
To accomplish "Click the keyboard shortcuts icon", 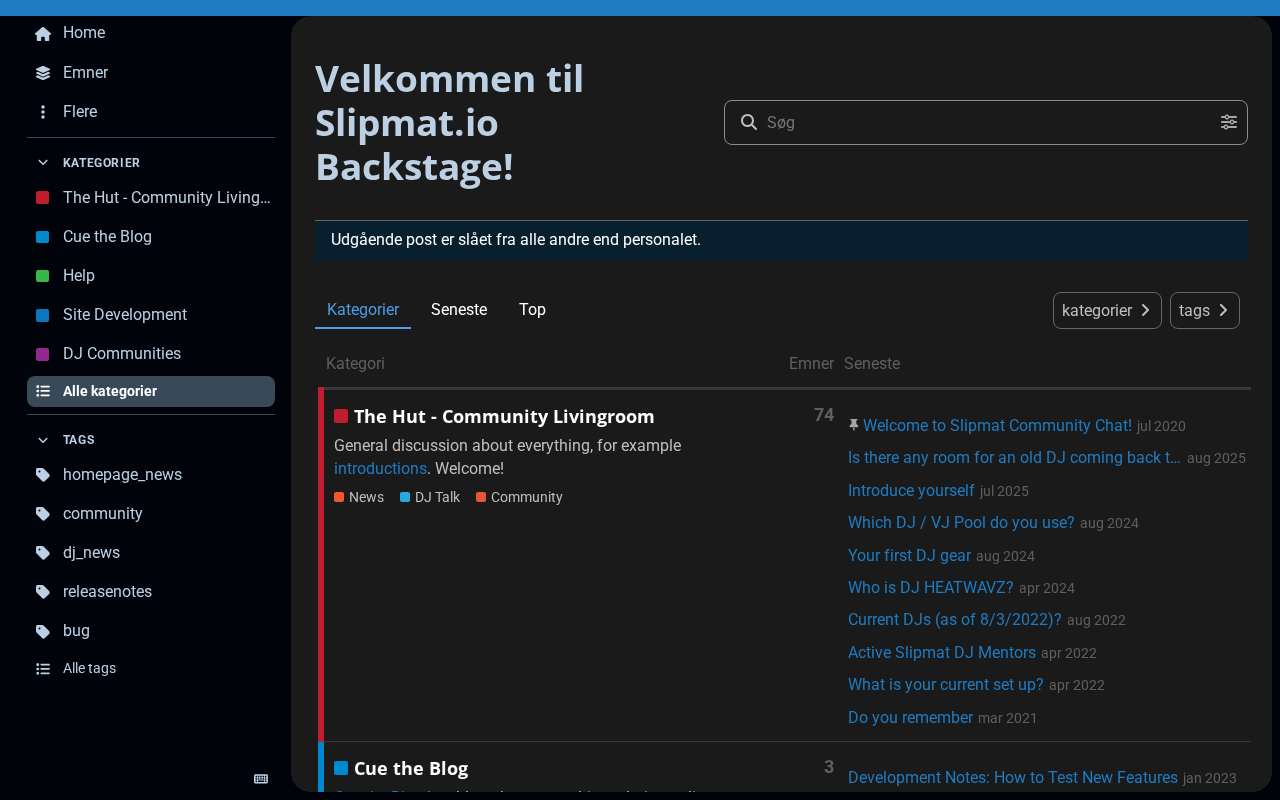I will click(x=261, y=779).
